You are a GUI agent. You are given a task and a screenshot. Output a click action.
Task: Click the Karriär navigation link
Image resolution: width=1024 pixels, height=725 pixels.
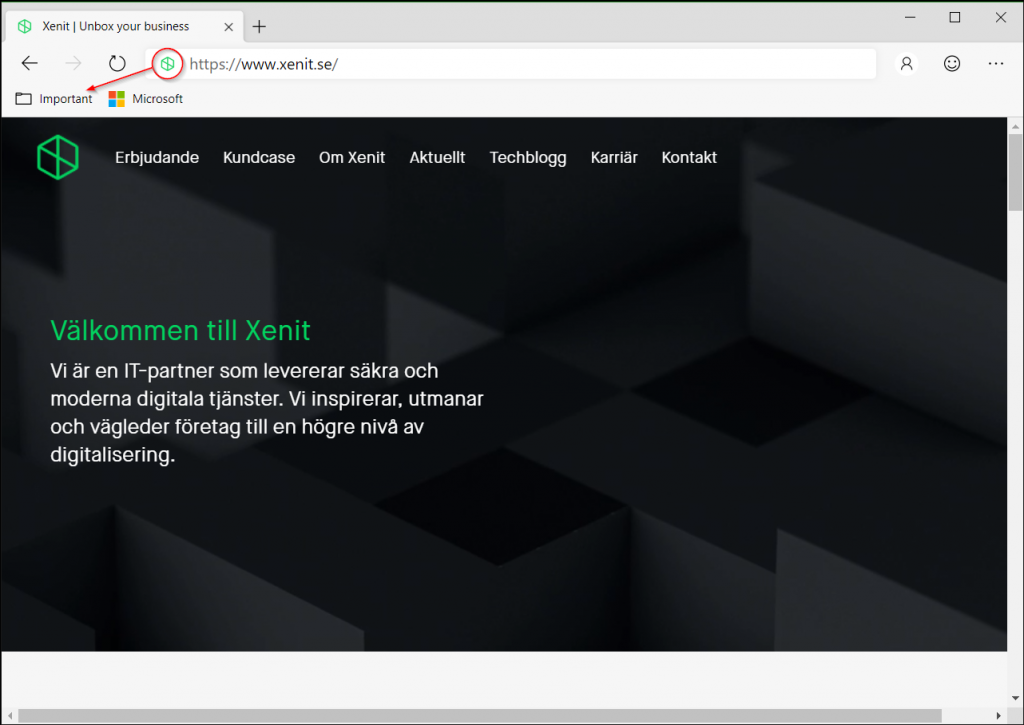[613, 157]
